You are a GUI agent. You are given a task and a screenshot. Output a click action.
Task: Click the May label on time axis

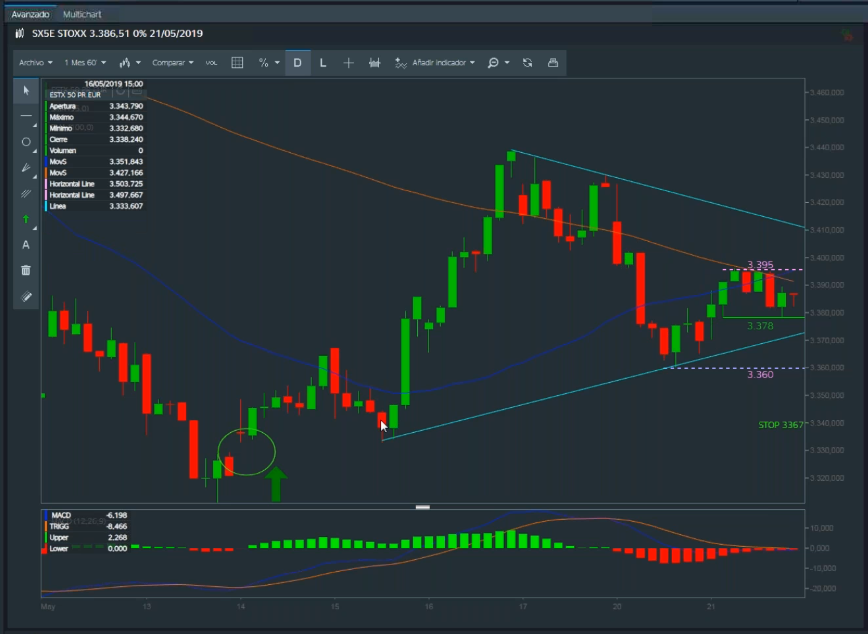(48, 606)
